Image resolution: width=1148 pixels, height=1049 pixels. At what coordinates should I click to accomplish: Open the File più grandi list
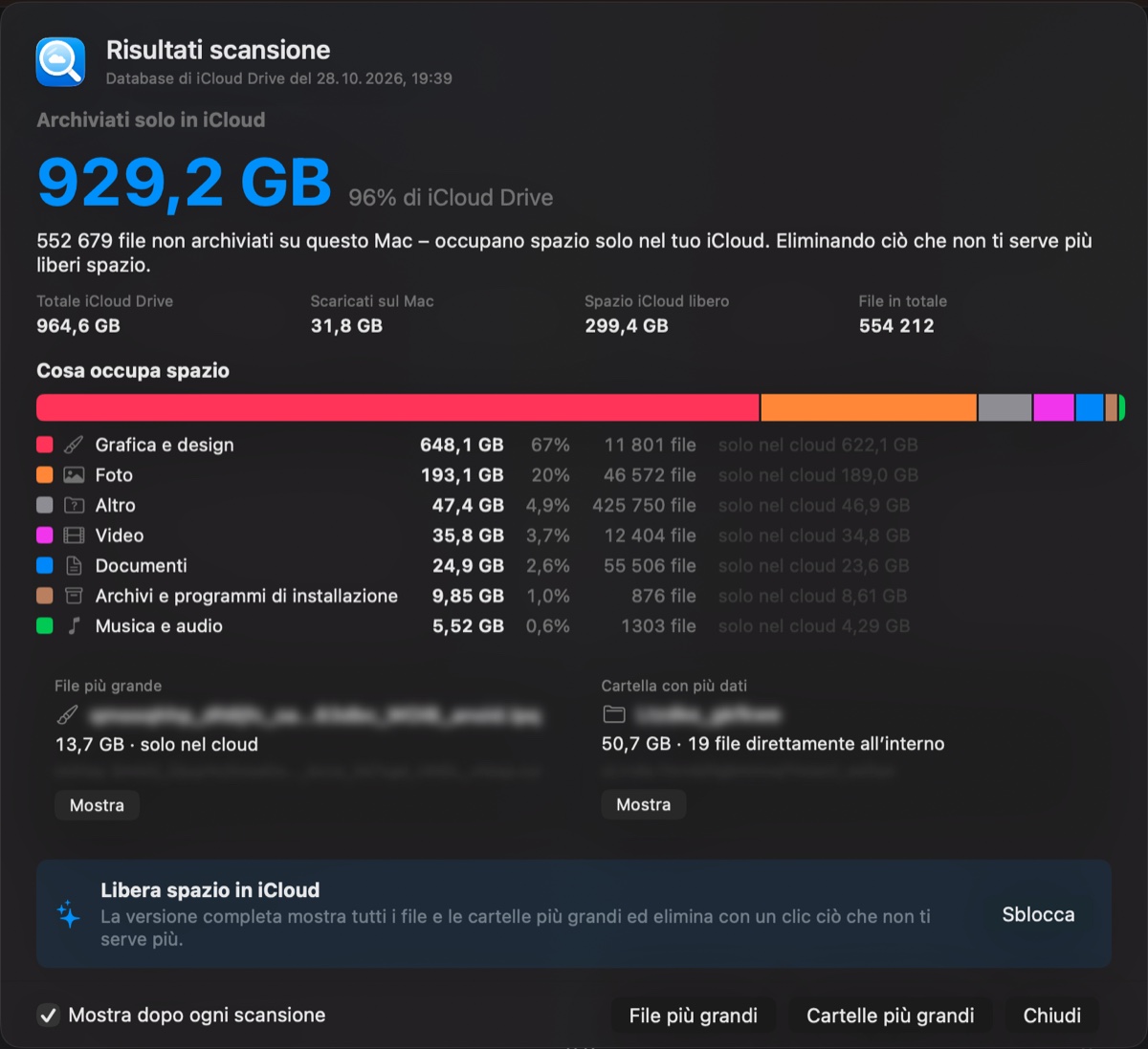pyautogui.click(x=694, y=1016)
